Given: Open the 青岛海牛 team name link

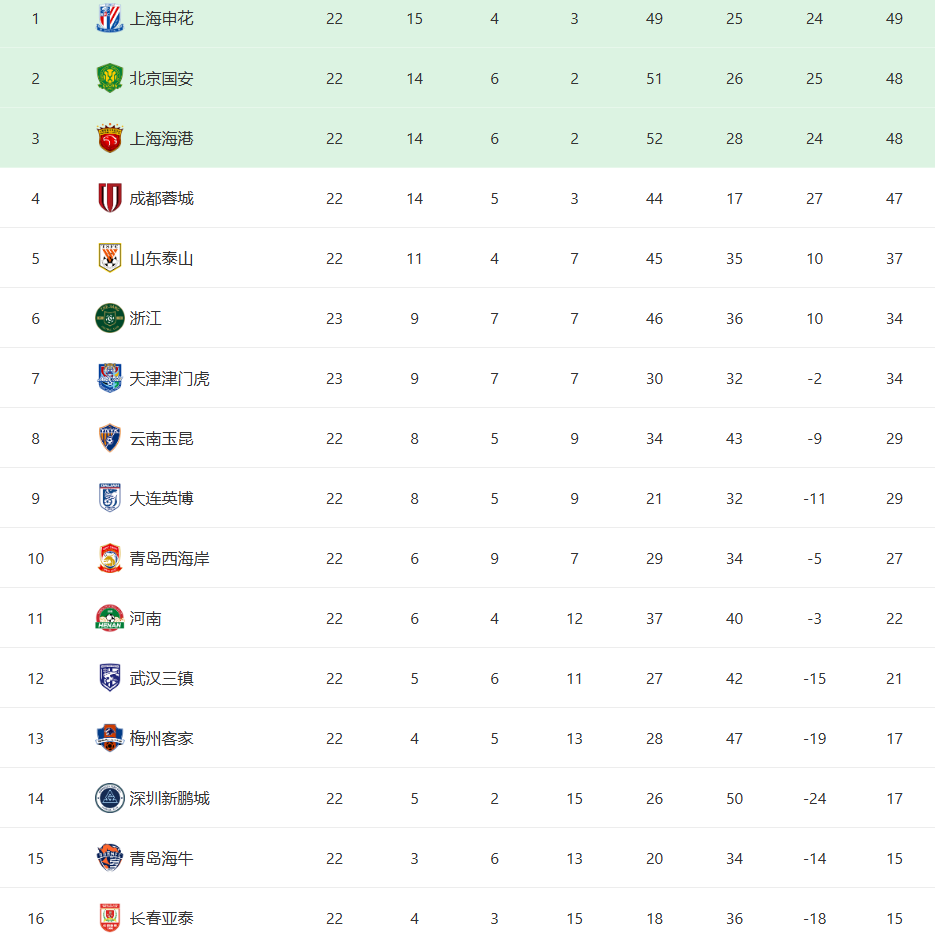Looking at the screenshot, I should point(161,859).
